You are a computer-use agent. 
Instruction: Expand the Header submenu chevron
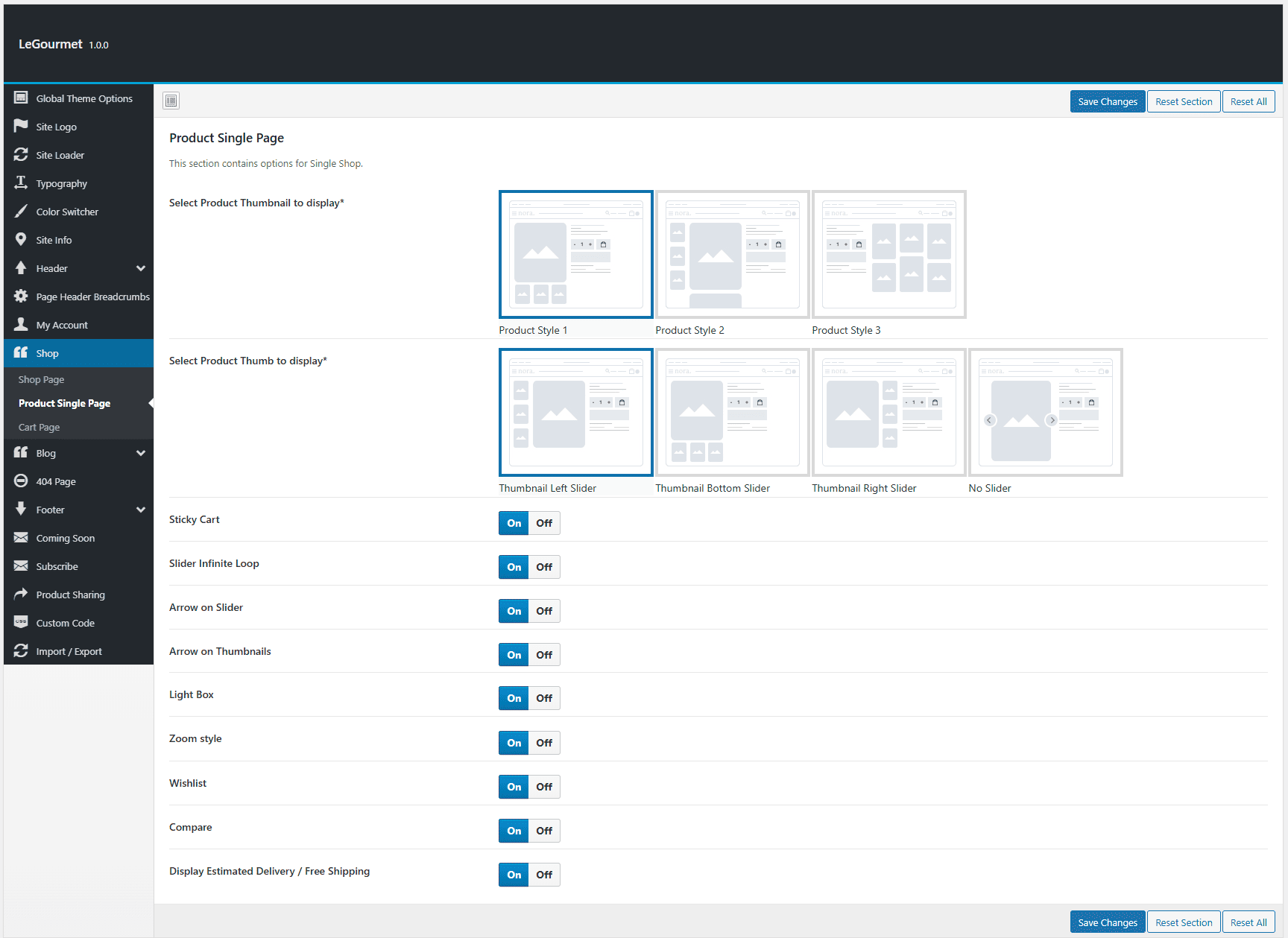[x=140, y=268]
